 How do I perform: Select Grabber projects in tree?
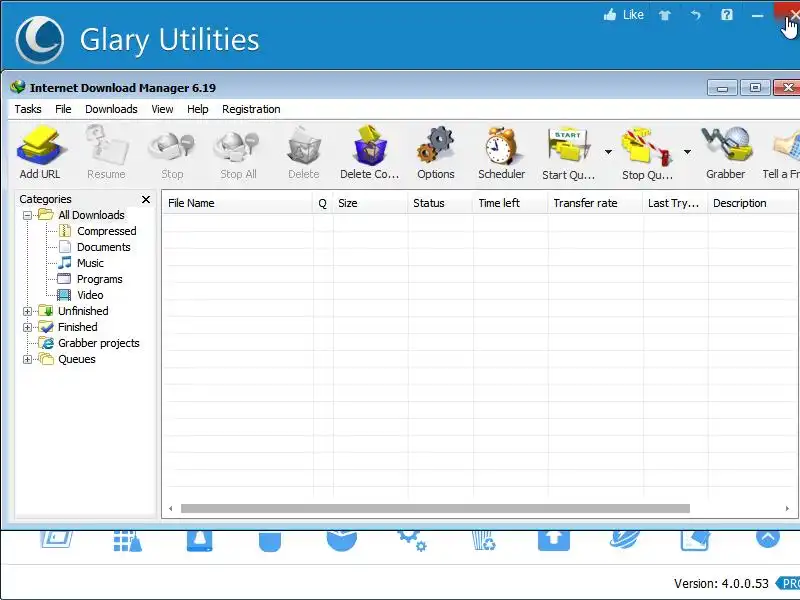(98, 343)
